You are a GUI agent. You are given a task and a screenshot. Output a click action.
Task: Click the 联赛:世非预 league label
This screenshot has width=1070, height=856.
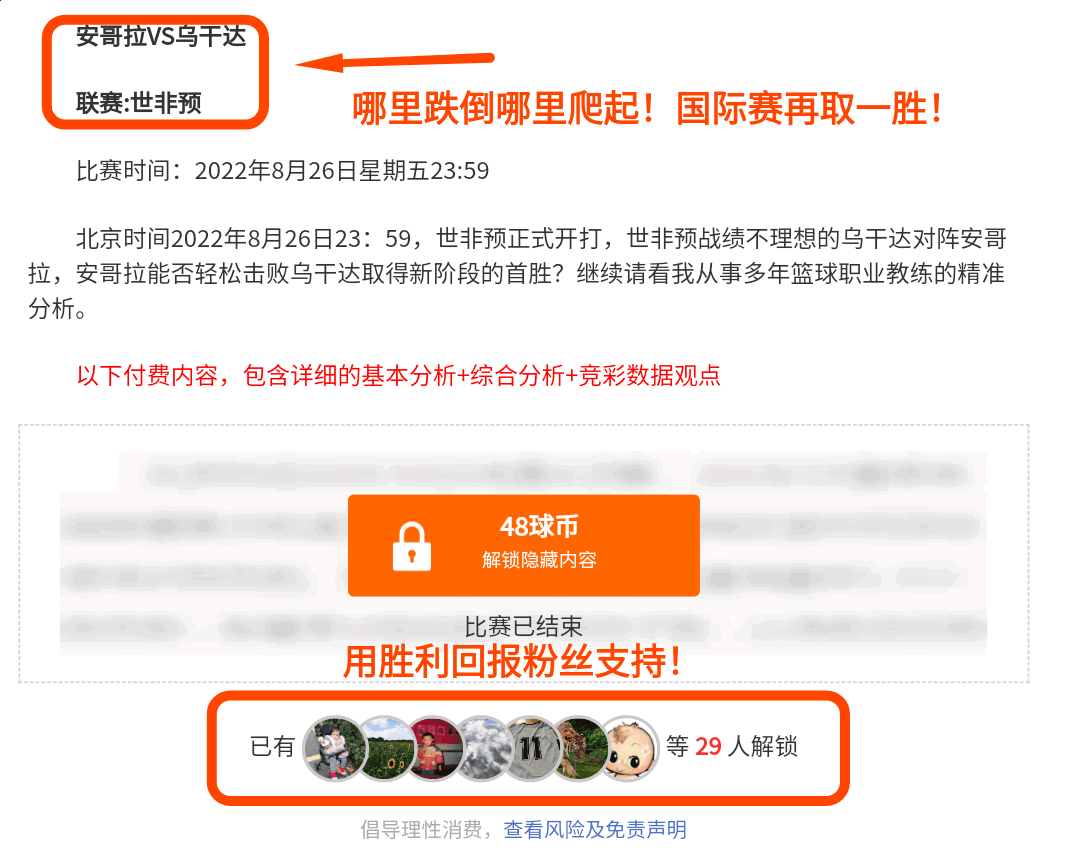tap(139, 103)
